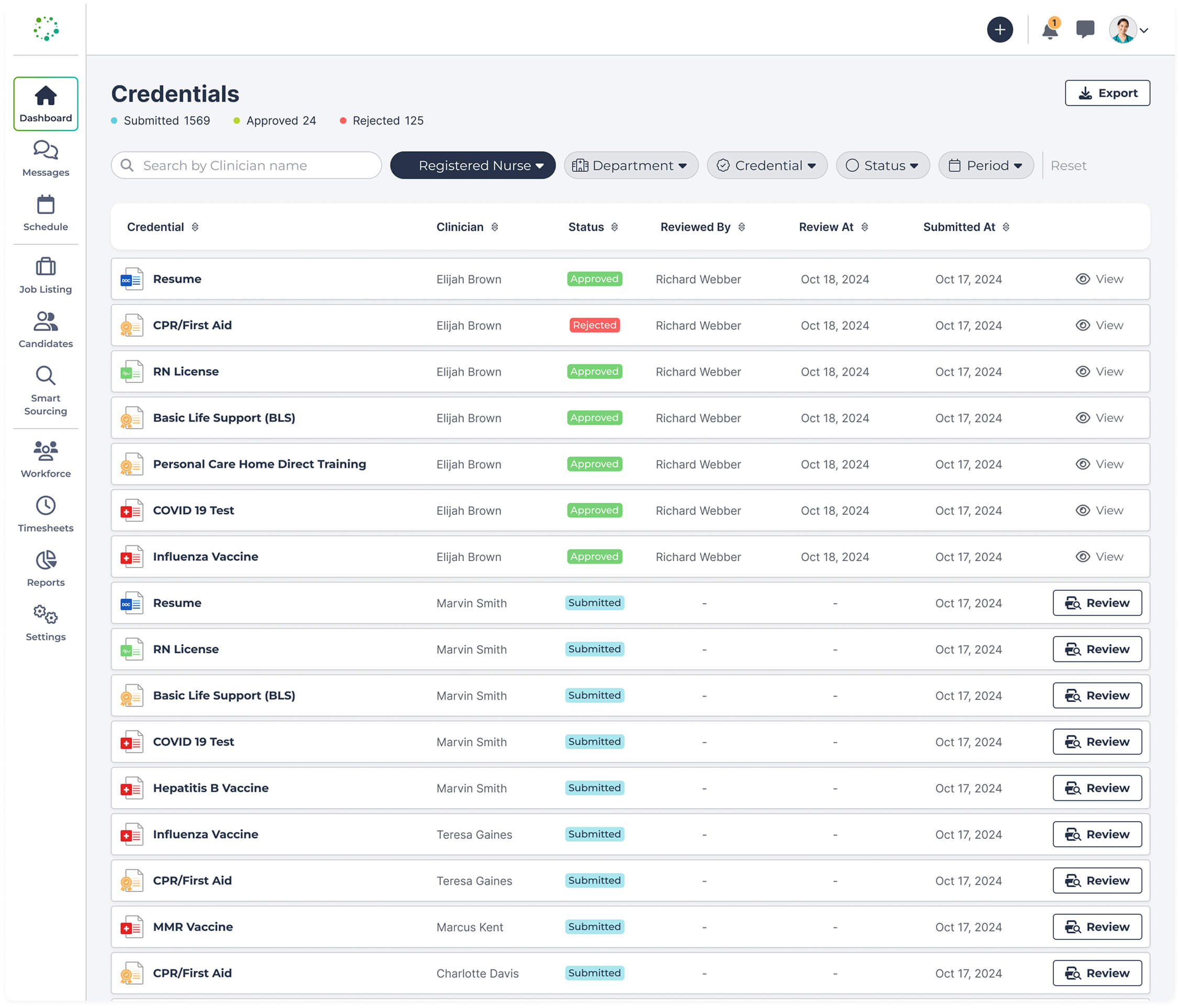Click the plus add button in header
Viewport: 1180px width, 1008px height.
click(999, 30)
